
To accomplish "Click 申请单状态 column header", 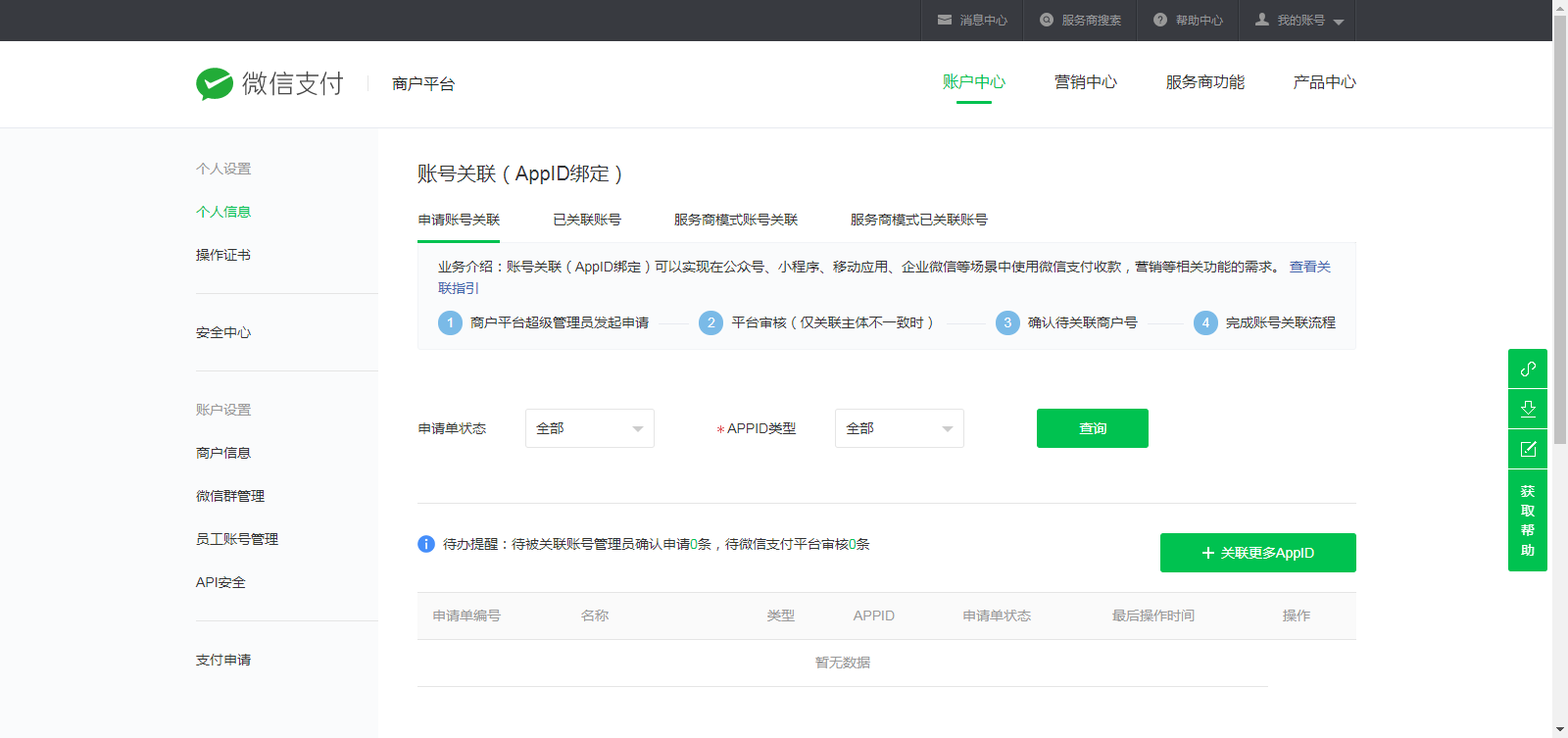I will click(x=997, y=615).
